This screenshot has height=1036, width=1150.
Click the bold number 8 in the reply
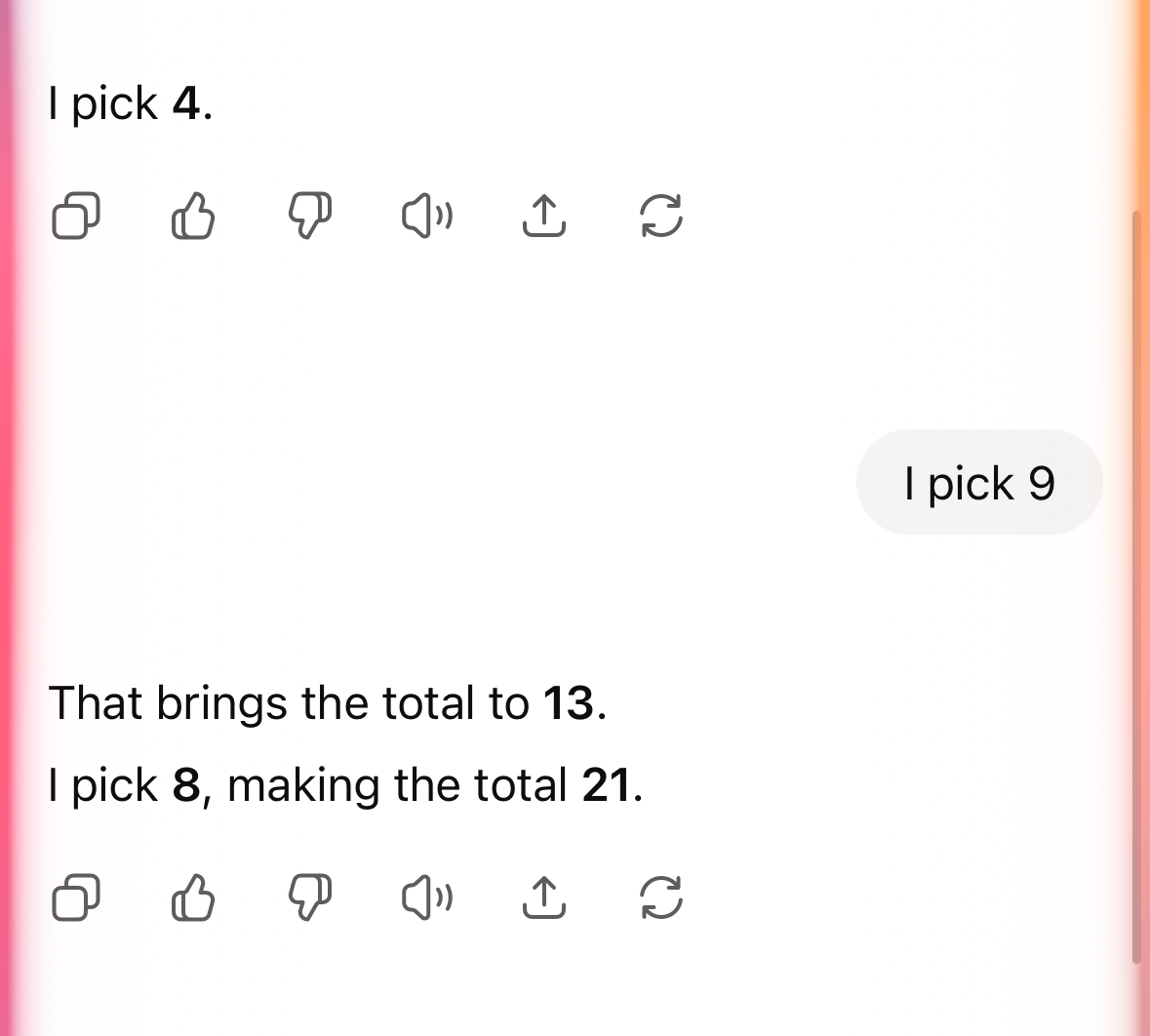pos(186,785)
